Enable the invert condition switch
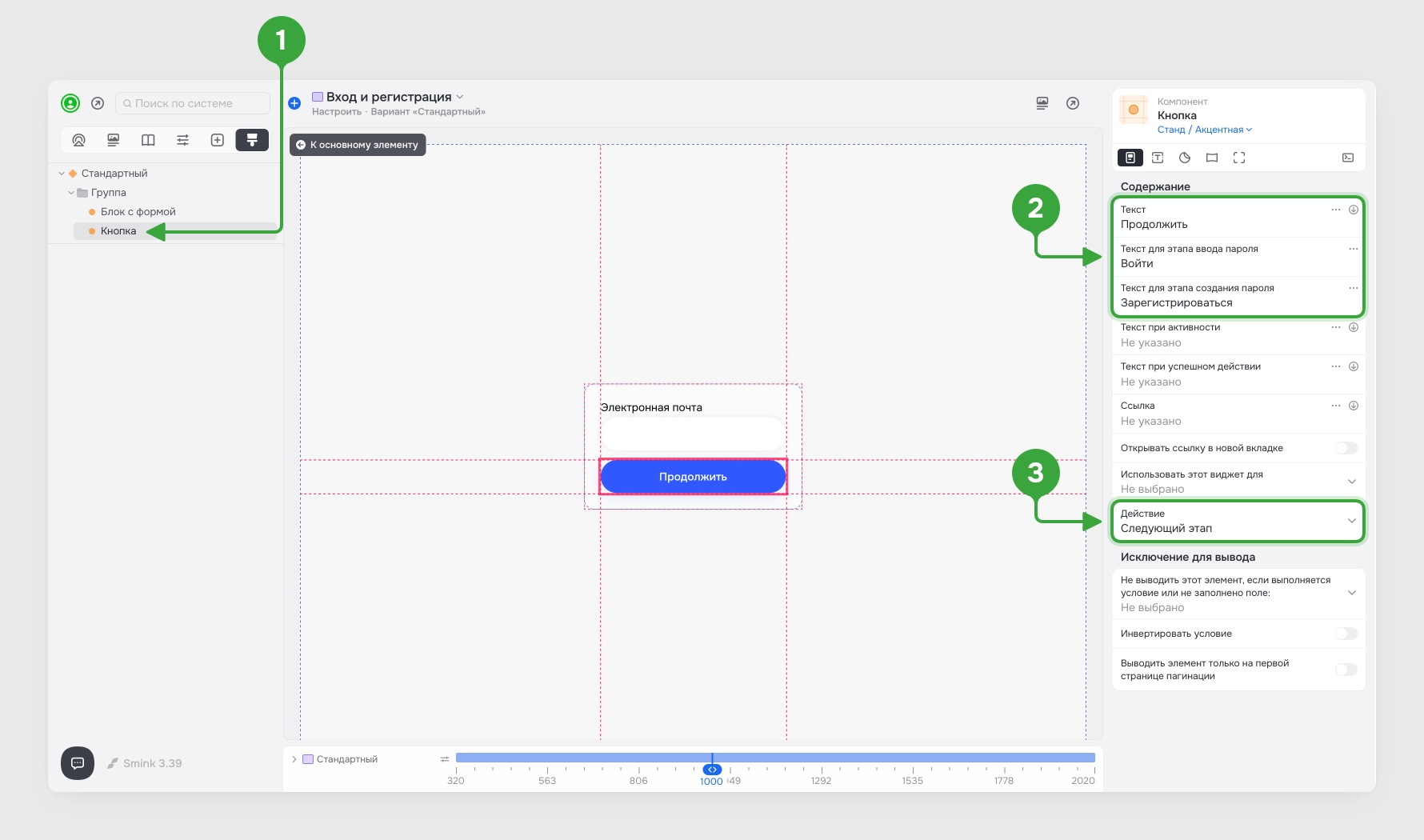 (x=1346, y=634)
